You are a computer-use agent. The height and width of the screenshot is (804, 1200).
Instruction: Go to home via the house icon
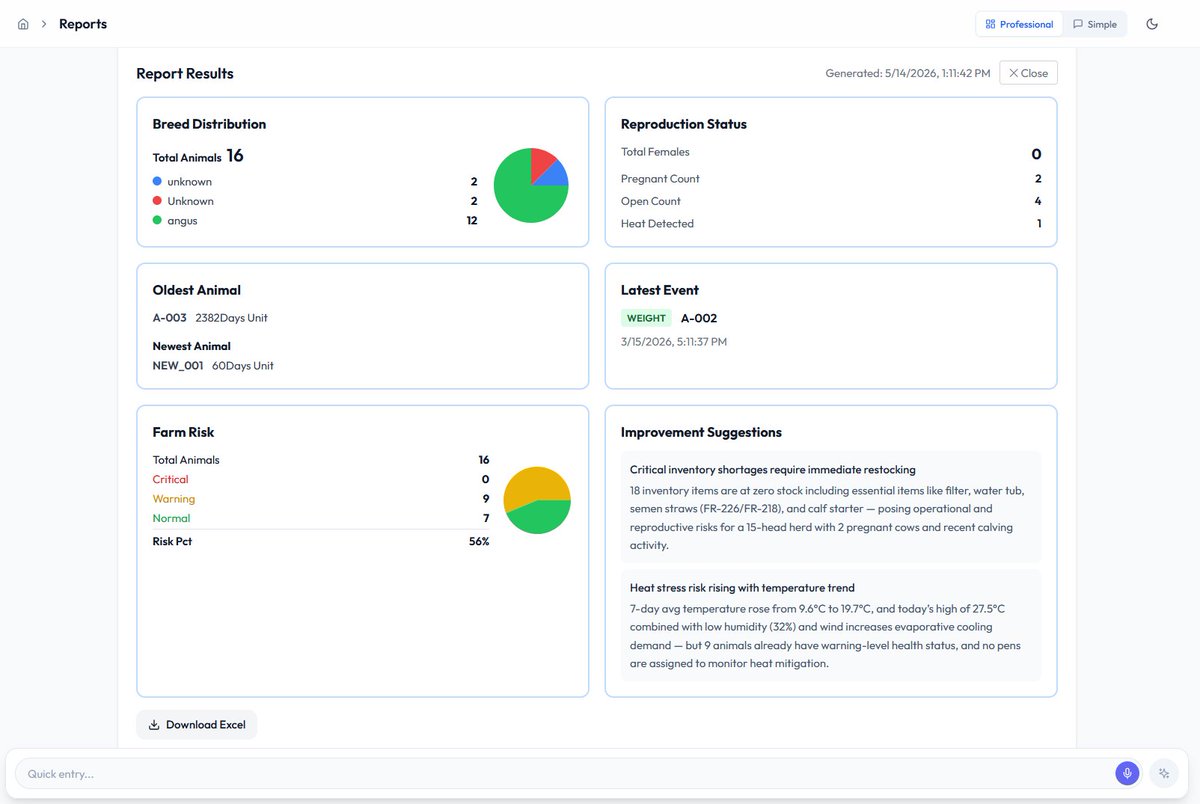click(23, 24)
